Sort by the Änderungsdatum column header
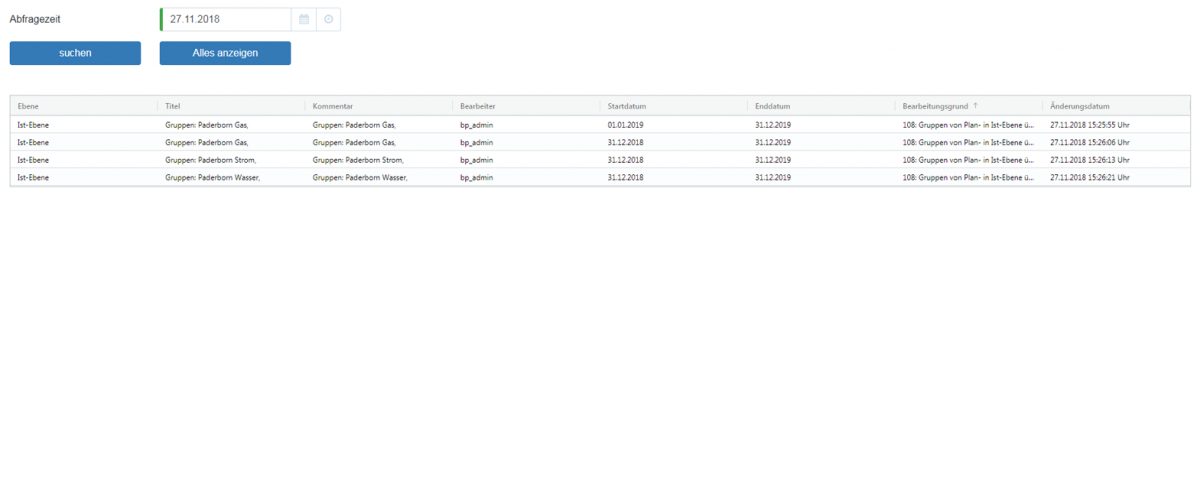This screenshot has height=480, width=1200. [x=1079, y=106]
